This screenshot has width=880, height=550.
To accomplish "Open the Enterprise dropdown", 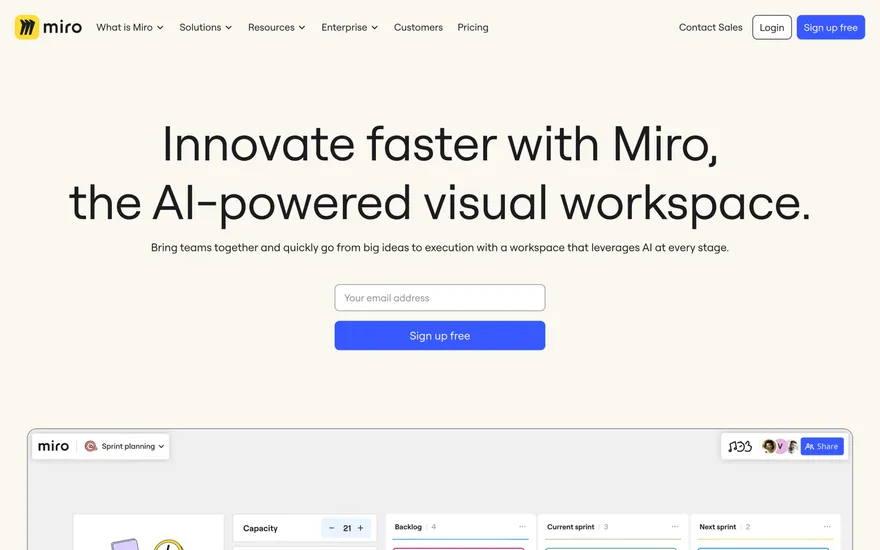I will coord(350,27).
